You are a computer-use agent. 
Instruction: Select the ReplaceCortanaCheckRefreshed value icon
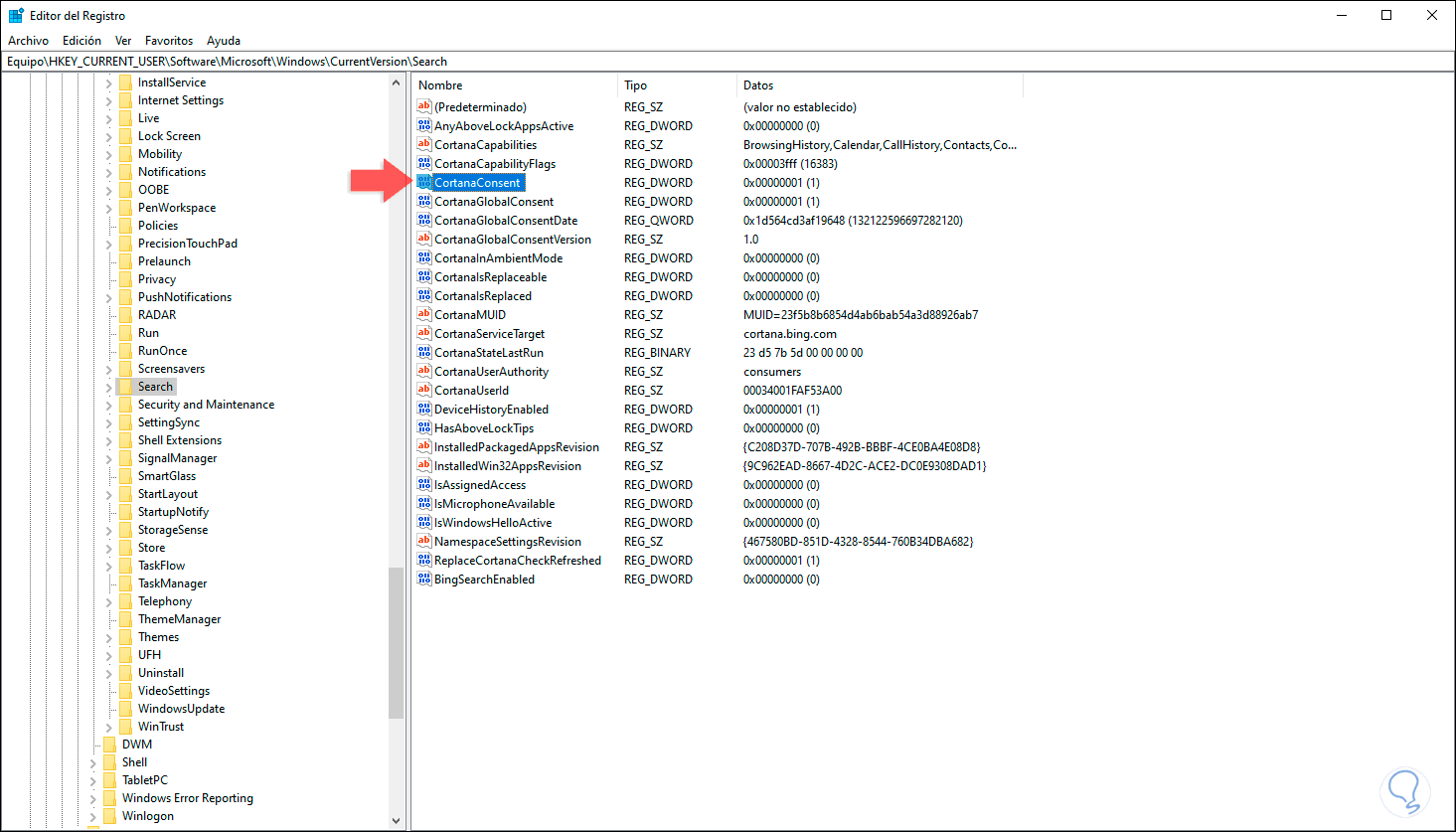[424, 561]
